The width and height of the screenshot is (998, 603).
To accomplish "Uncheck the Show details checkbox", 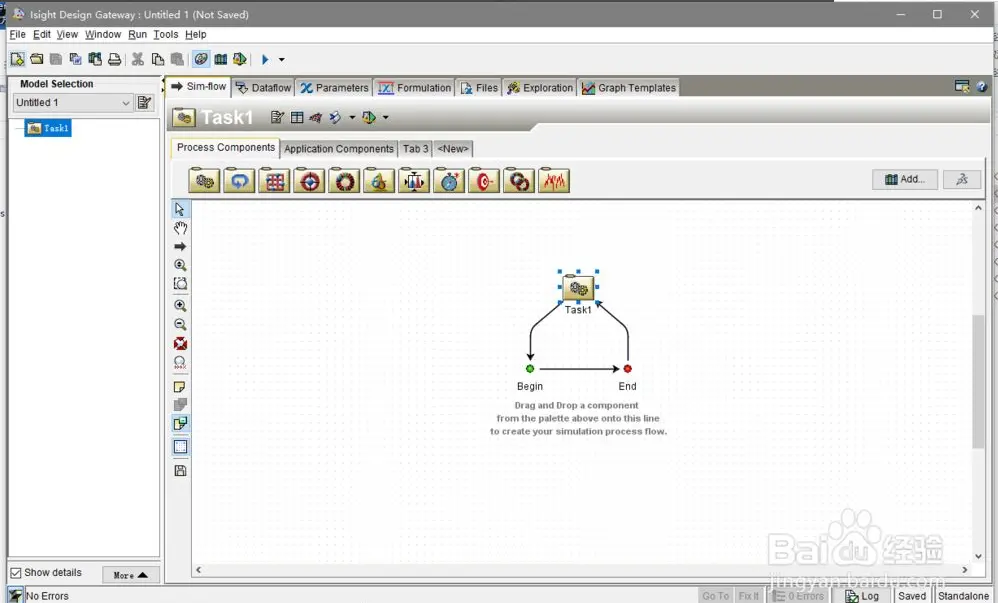I will 16,573.
